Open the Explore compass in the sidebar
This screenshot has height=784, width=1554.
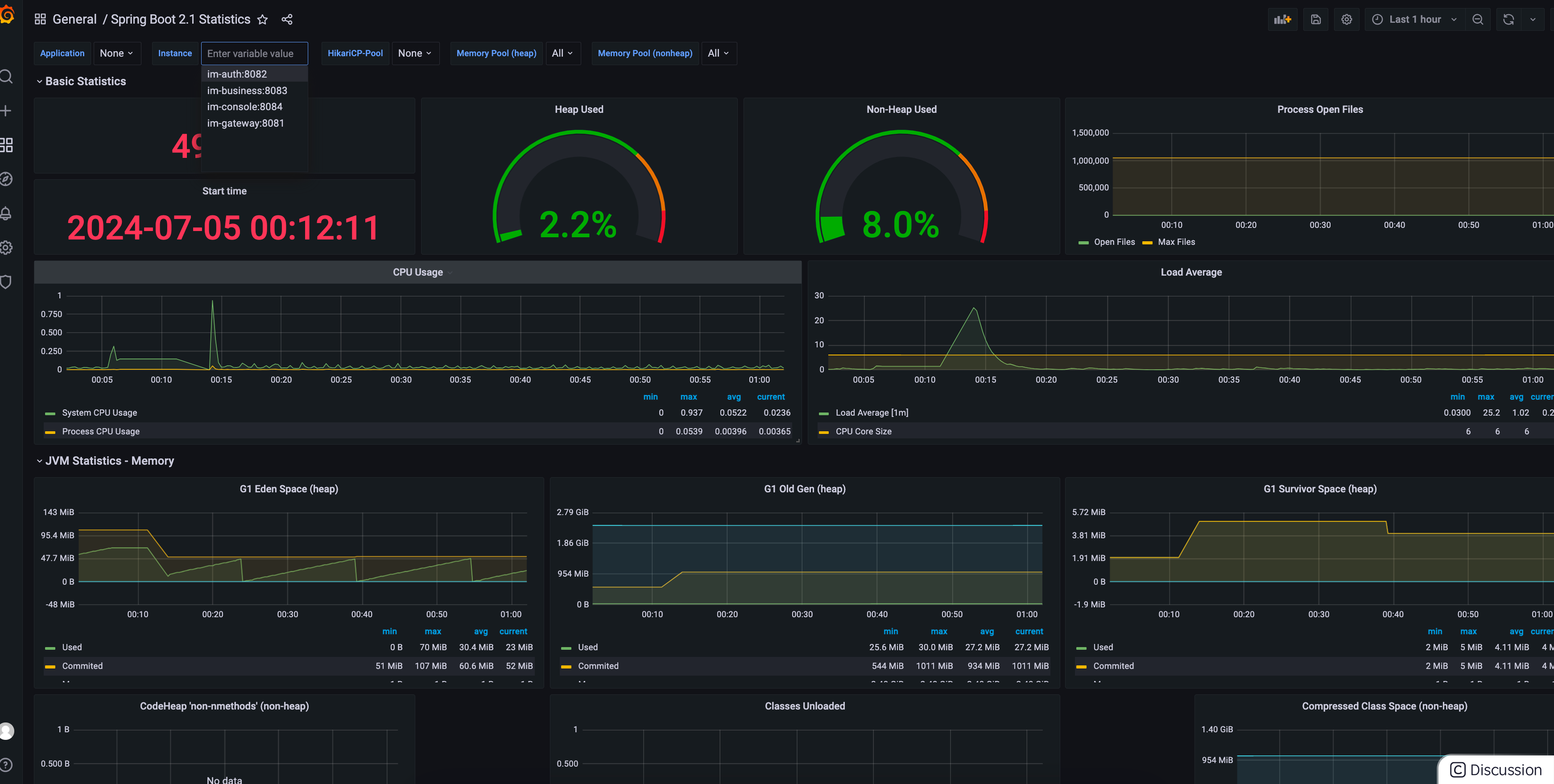coord(7,179)
